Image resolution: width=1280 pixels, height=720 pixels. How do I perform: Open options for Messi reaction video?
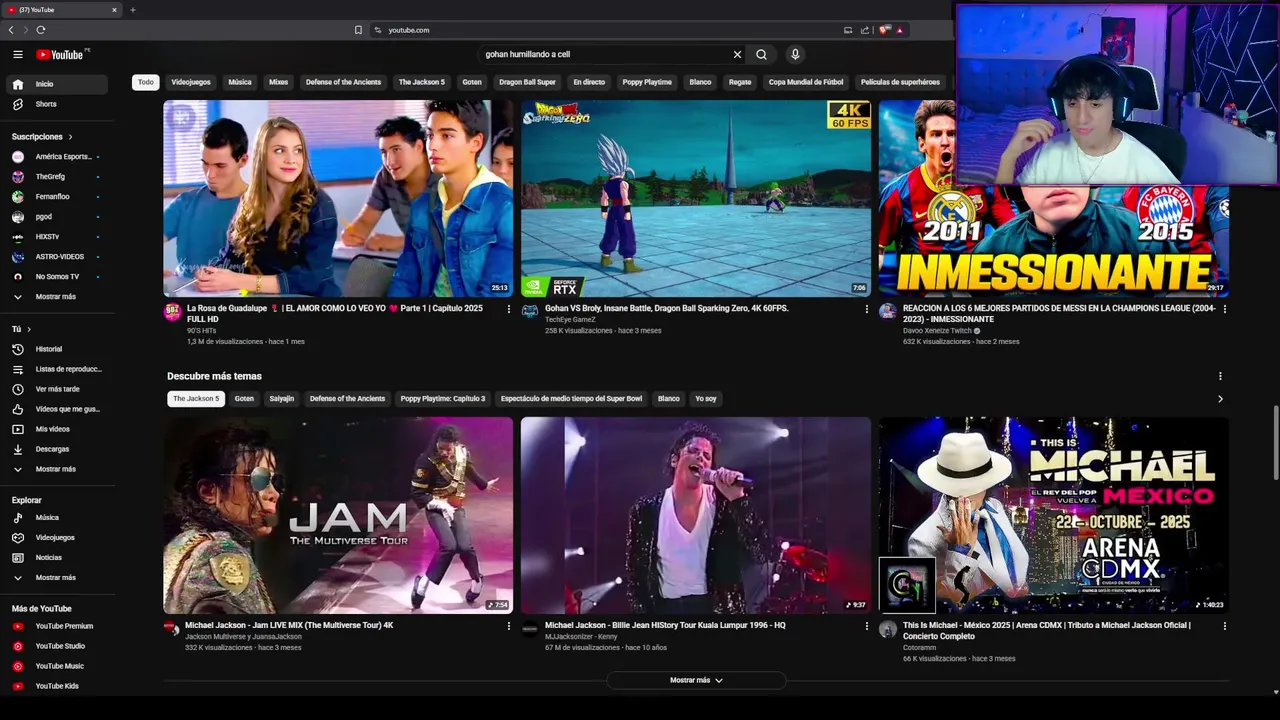coord(1224,309)
